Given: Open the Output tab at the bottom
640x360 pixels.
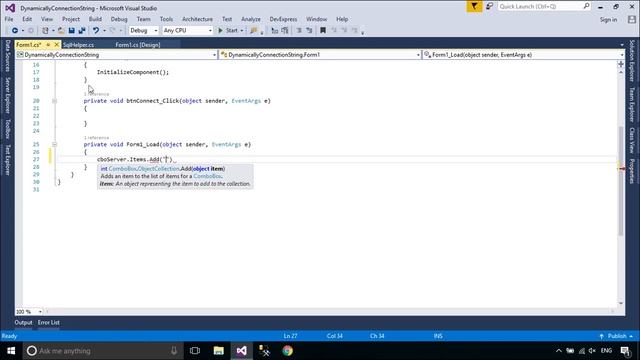Looking at the screenshot, I should pyautogui.click(x=23, y=323).
